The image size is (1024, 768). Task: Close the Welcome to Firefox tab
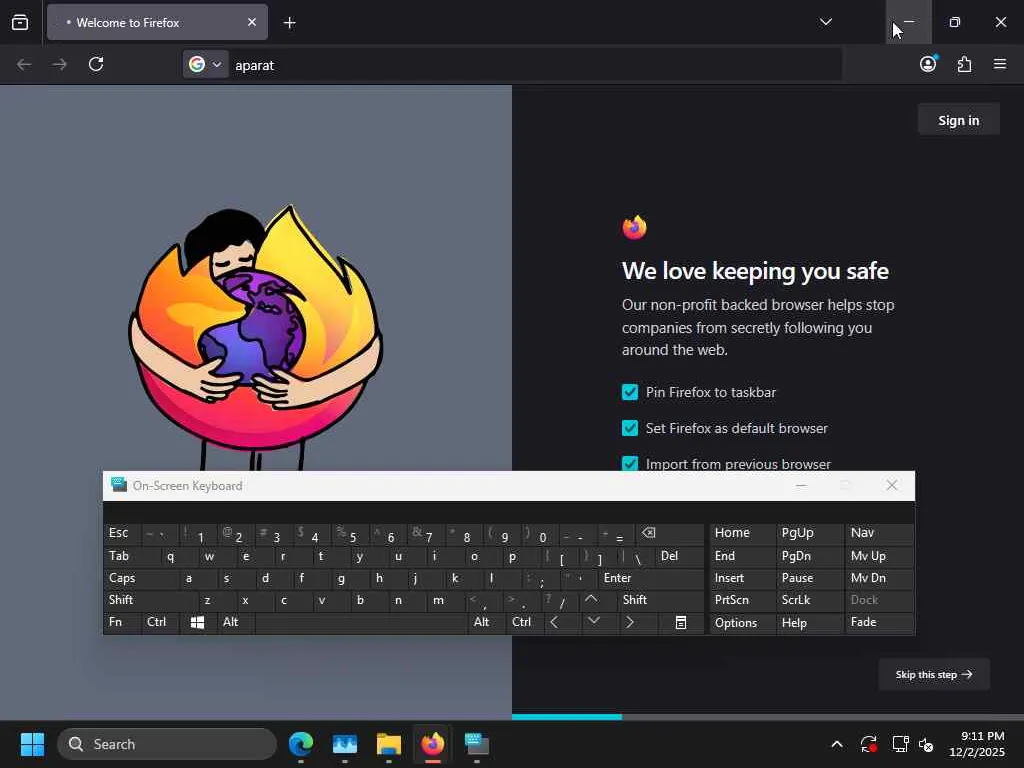(252, 22)
